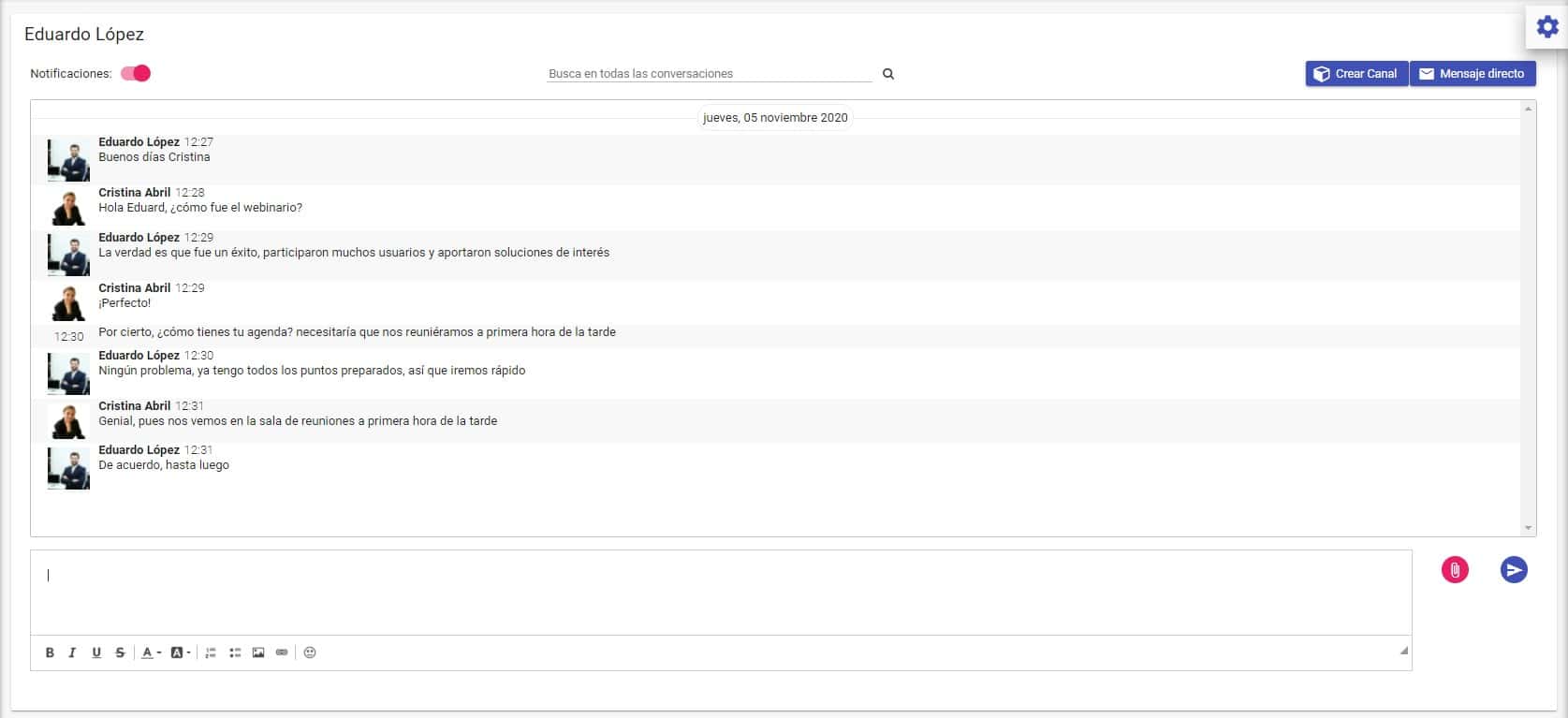
Task: Click the sender name 'Cristina Abril' at 12:28
Action: pyautogui.click(x=135, y=193)
